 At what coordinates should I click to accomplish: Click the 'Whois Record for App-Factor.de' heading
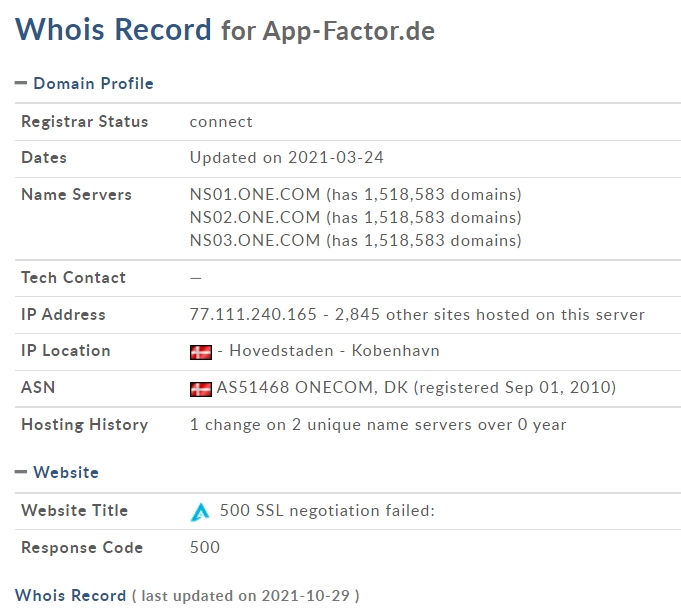click(225, 30)
